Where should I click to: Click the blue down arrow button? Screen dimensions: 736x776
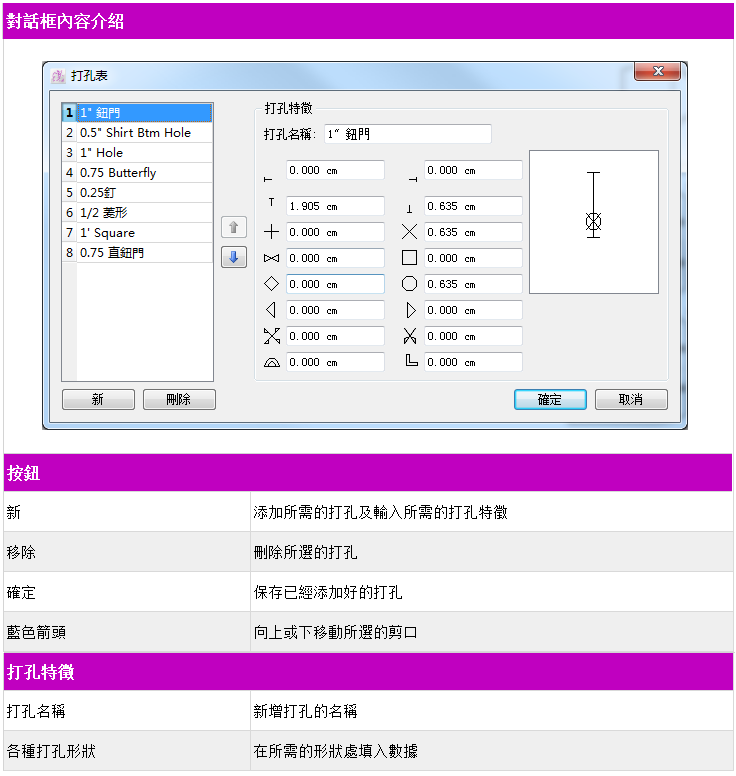(x=233, y=257)
